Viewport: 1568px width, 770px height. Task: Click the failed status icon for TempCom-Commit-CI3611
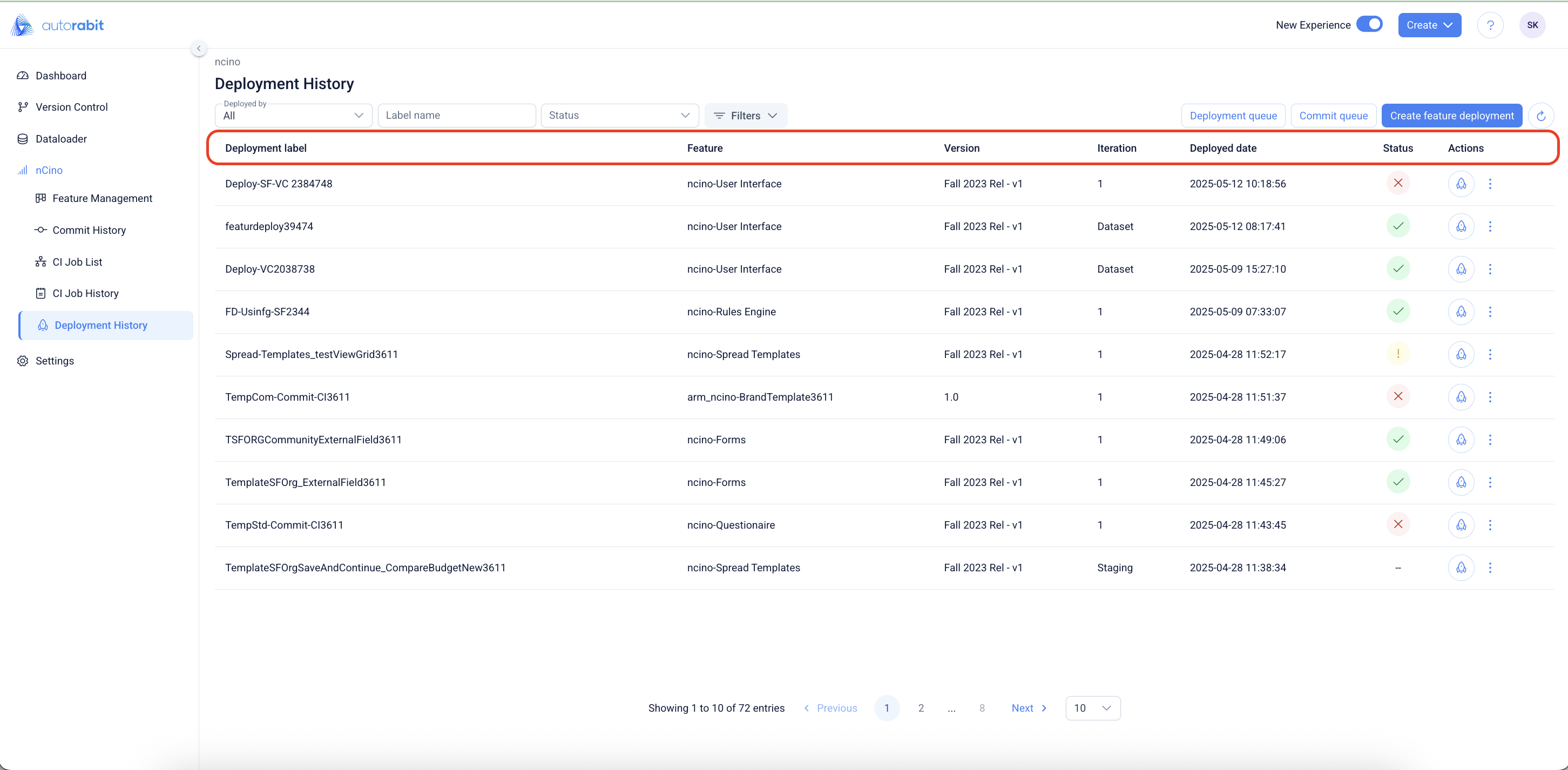click(x=1398, y=396)
